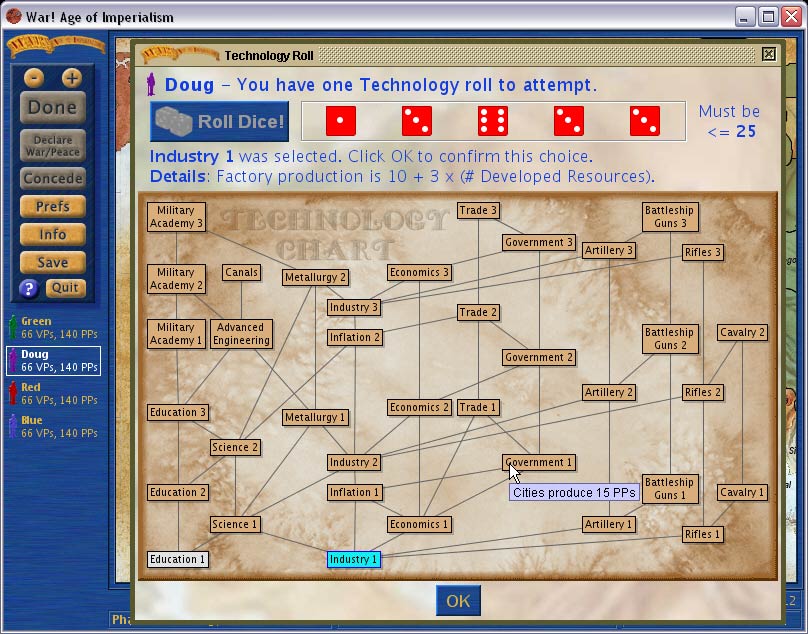Click the Done button in sidebar

tap(52, 107)
